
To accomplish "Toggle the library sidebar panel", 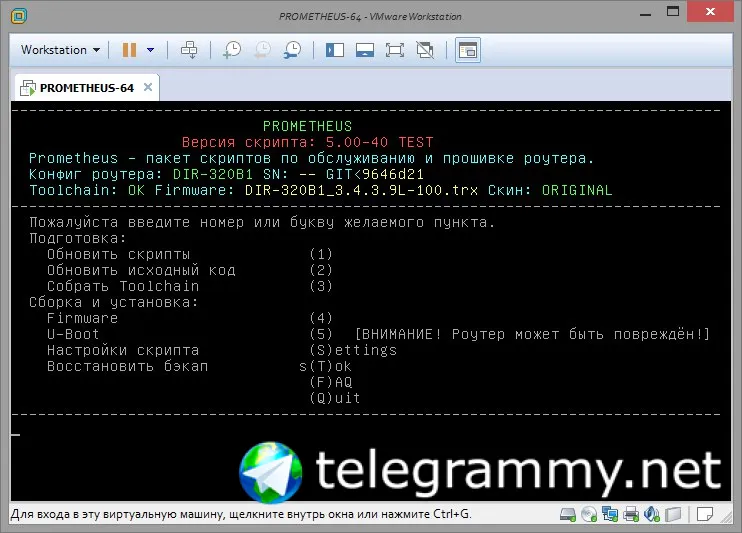I will tap(335, 50).
